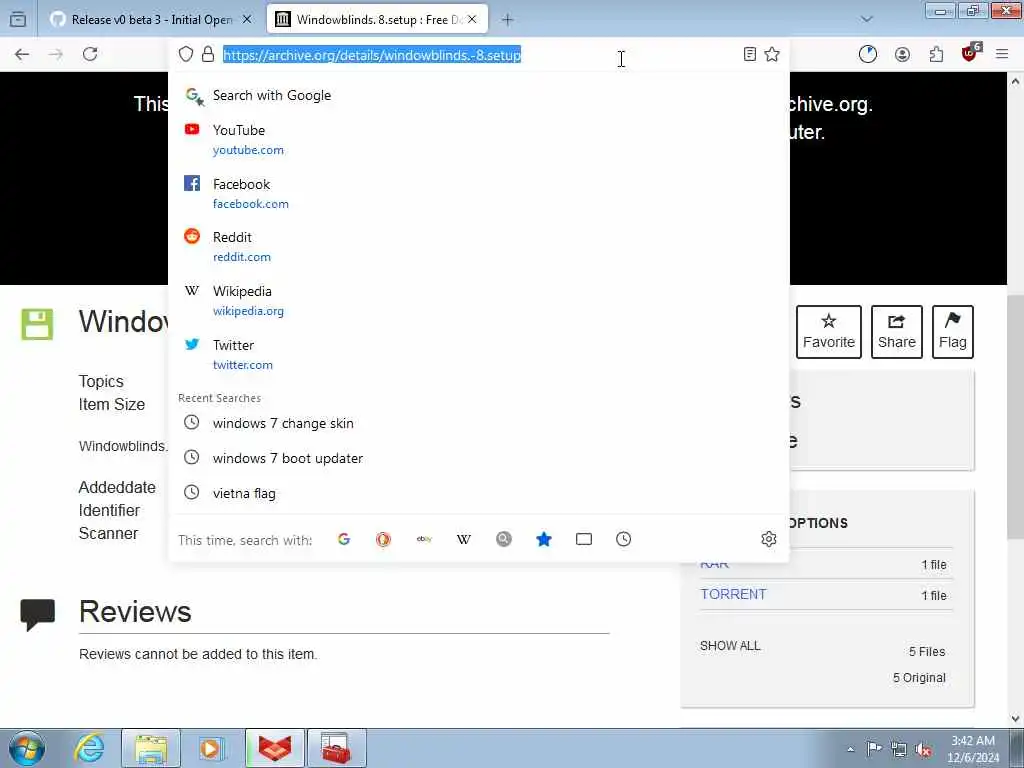The width and height of the screenshot is (1024, 768).
Task: Bookmark this page with the star icon
Action: [772, 54]
